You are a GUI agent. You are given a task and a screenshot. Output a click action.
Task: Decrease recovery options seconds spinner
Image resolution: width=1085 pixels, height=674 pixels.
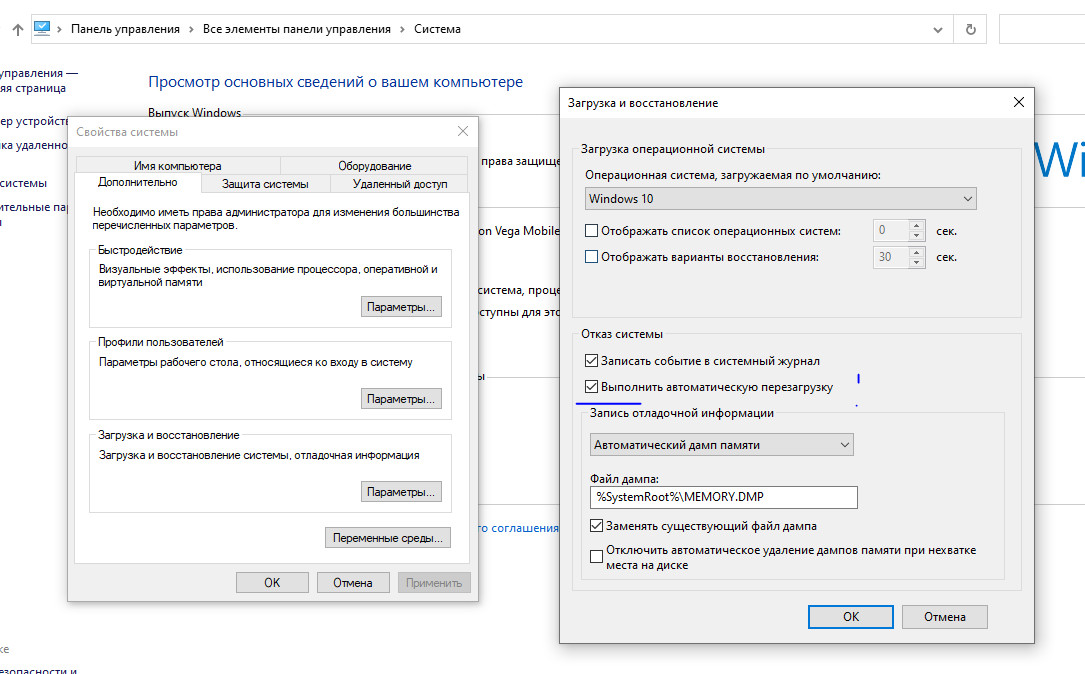coord(916,262)
